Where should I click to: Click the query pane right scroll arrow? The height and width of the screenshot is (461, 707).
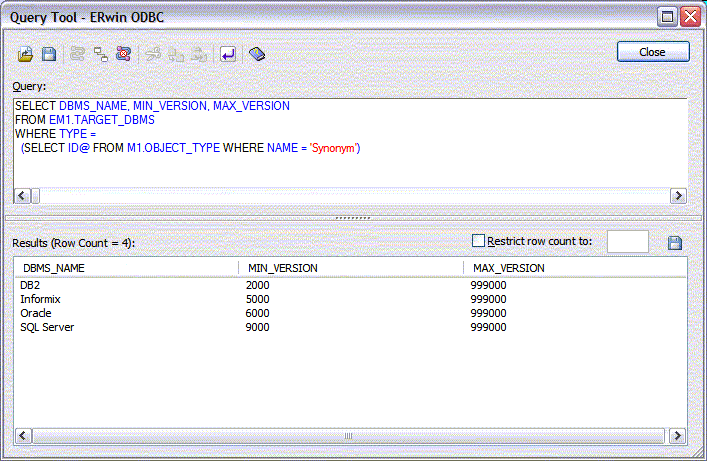677,196
